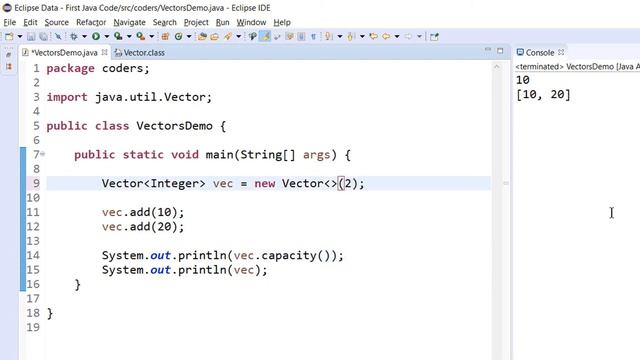Click the Save All icon
The image size is (640, 360).
43,37
